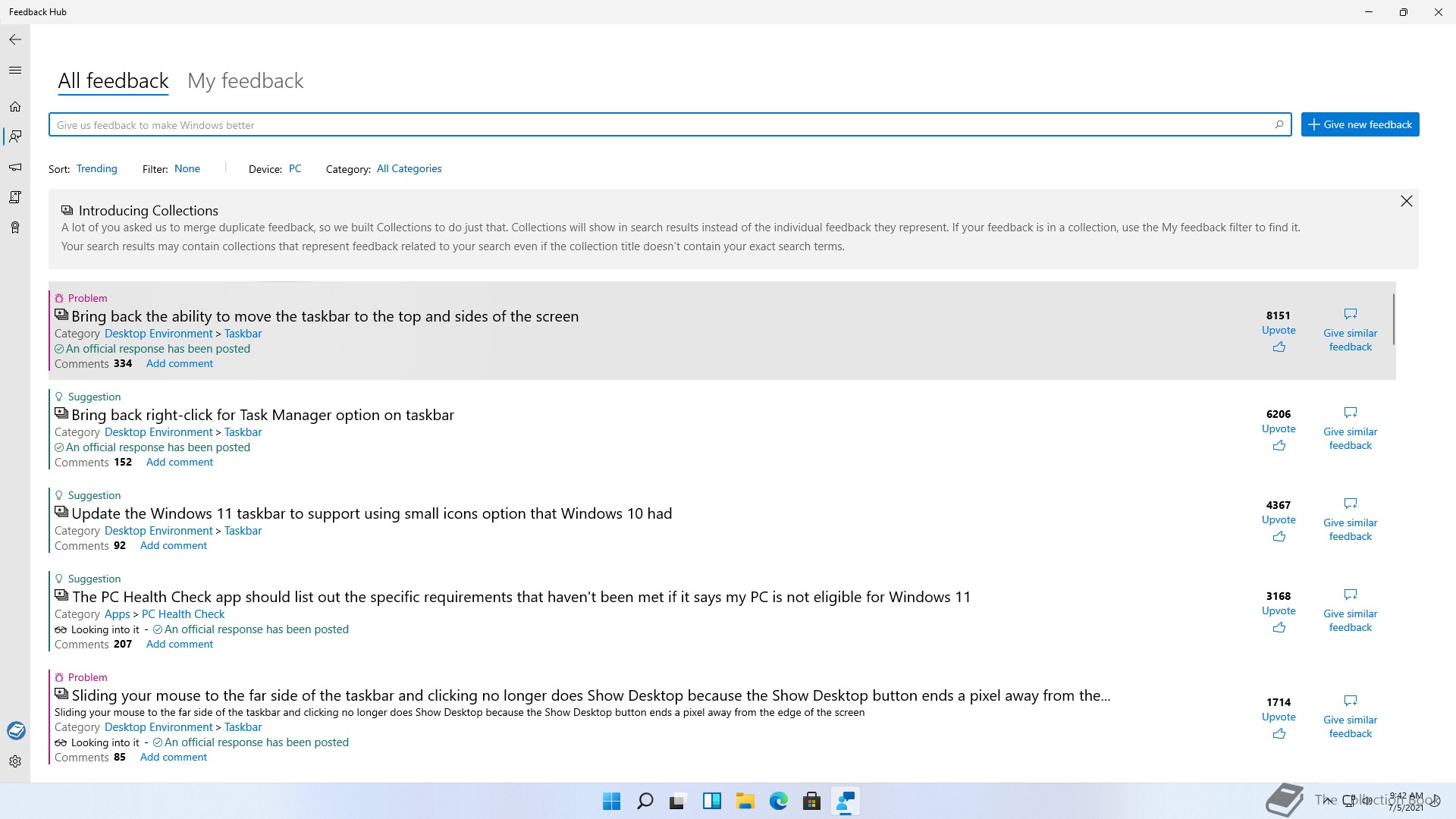The height and width of the screenshot is (819, 1456).
Task: Upvote the small icons taskbar suggestion
Action: (x=1279, y=529)
